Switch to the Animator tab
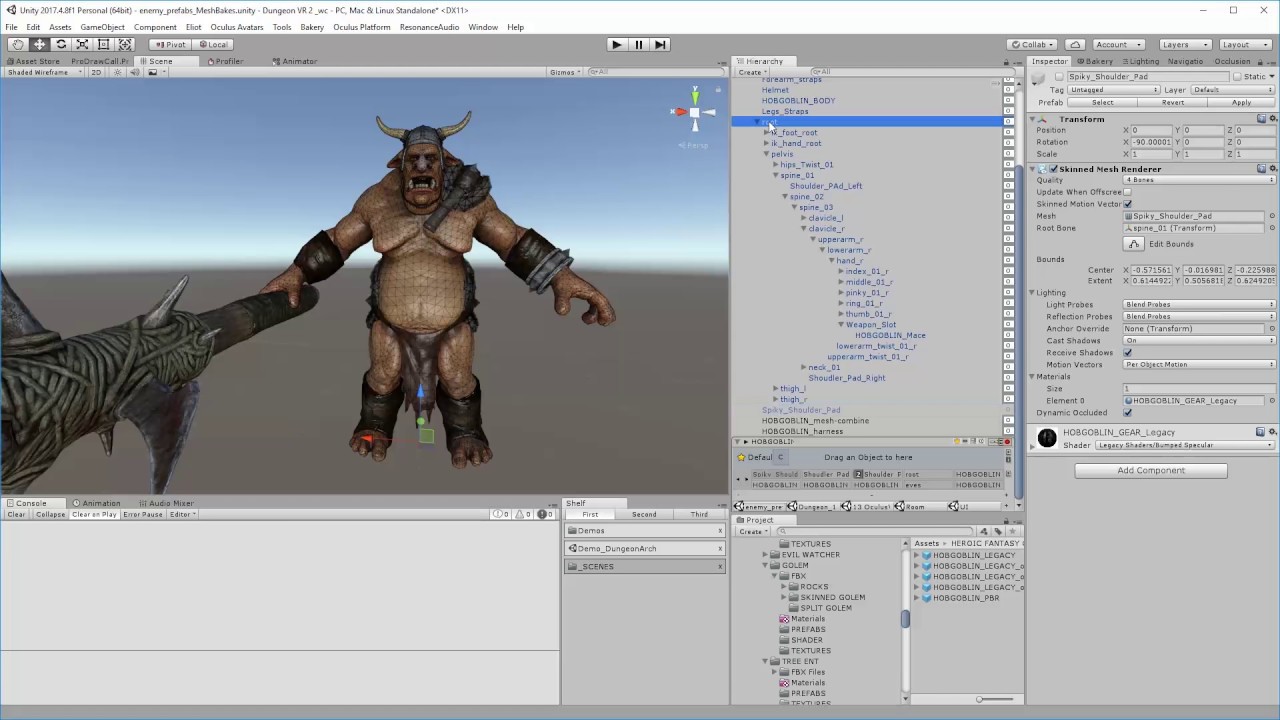 (x=295, y=61)
